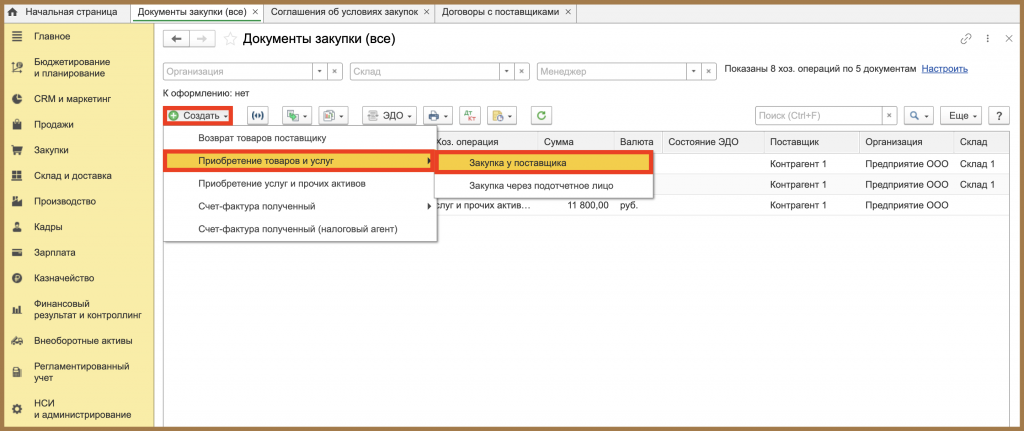This screenshot has height=431, width=1024.
Task: Select Счет-фактура полученный (налоговый агент)
Action: 298,229
